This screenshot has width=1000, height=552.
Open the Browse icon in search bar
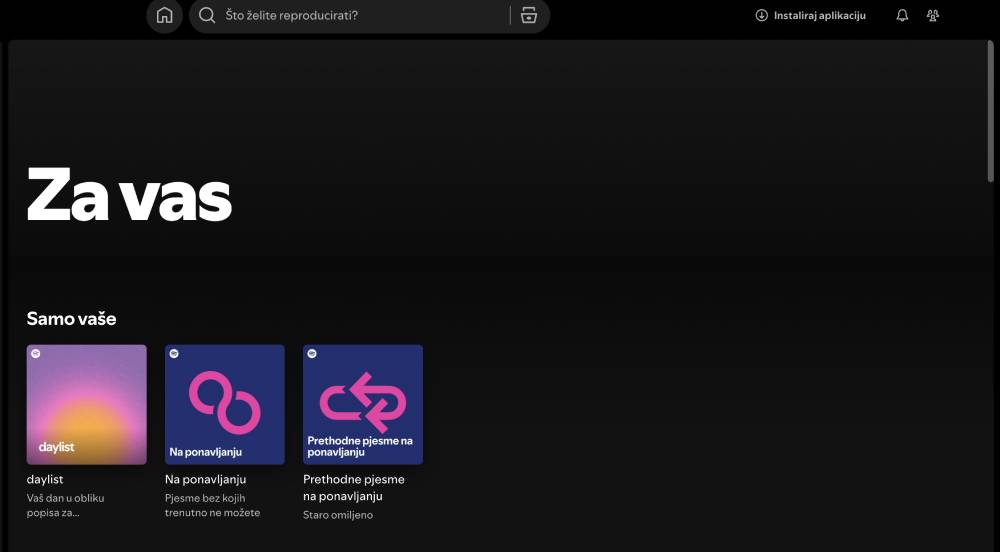pyautogui.click(x=529, y=15)
